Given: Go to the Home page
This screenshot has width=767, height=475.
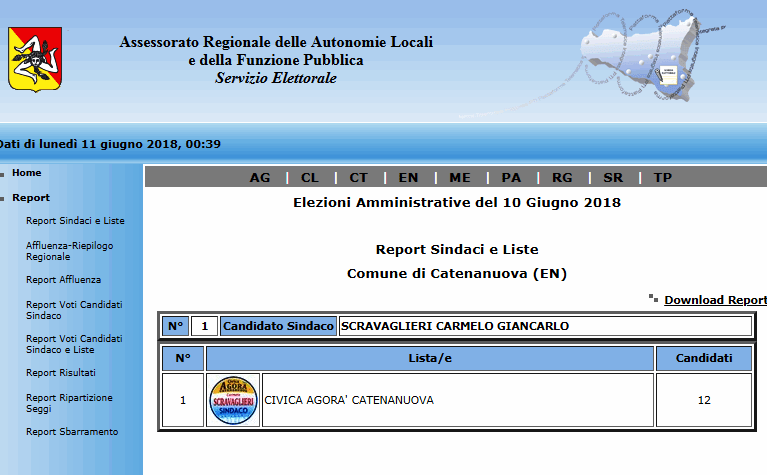Looking at the screenshot, I should click(27, 173).
